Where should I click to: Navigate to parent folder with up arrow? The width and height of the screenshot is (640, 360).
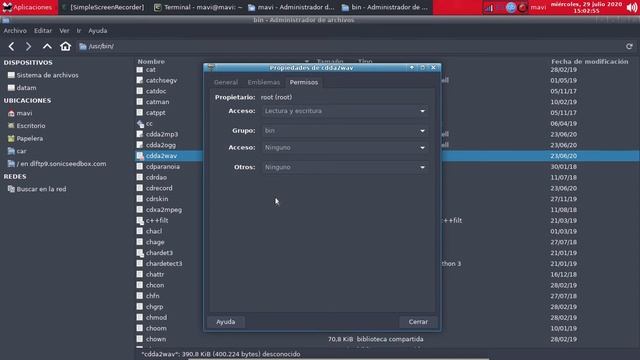47,47
